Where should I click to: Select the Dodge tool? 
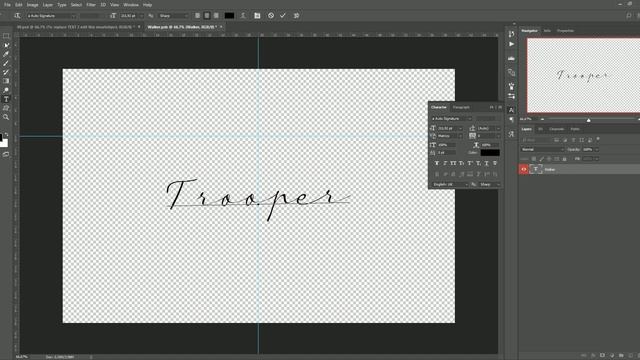coord(6,90)
